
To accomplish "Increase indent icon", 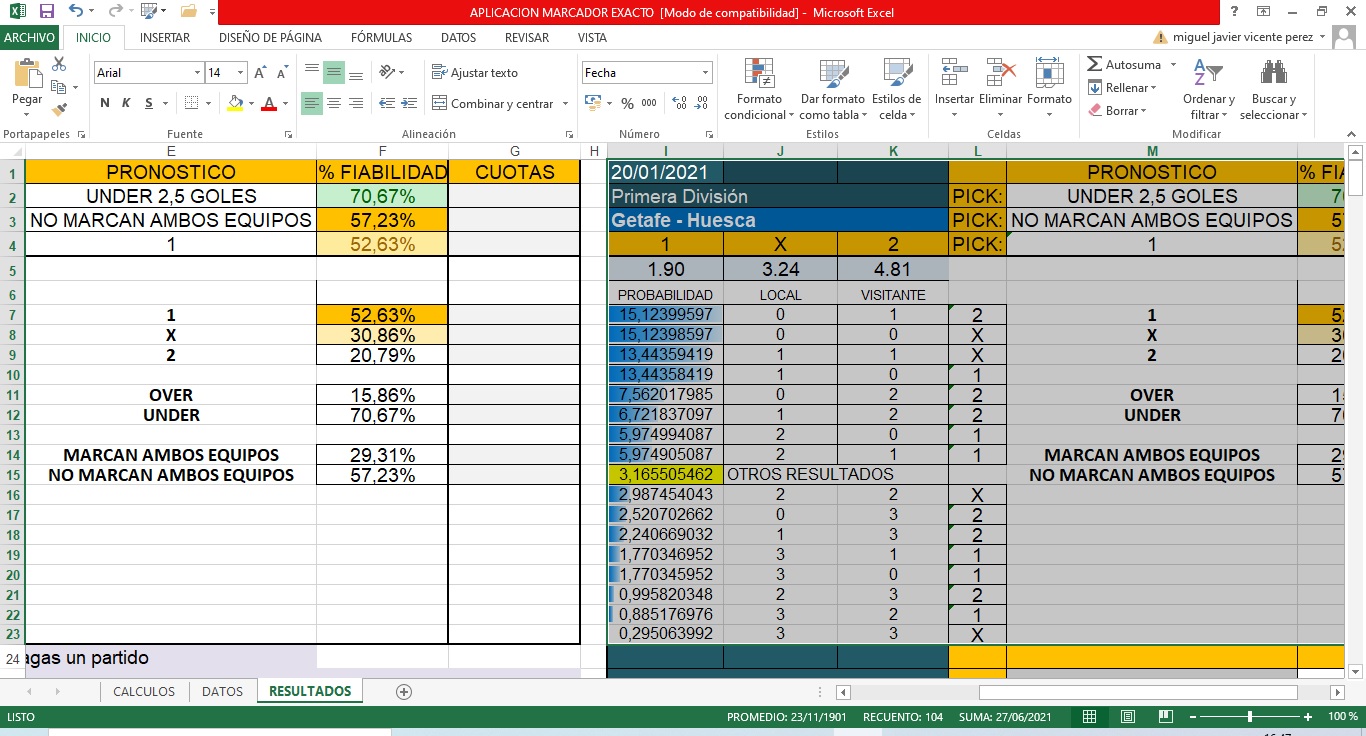I will 408,103.
